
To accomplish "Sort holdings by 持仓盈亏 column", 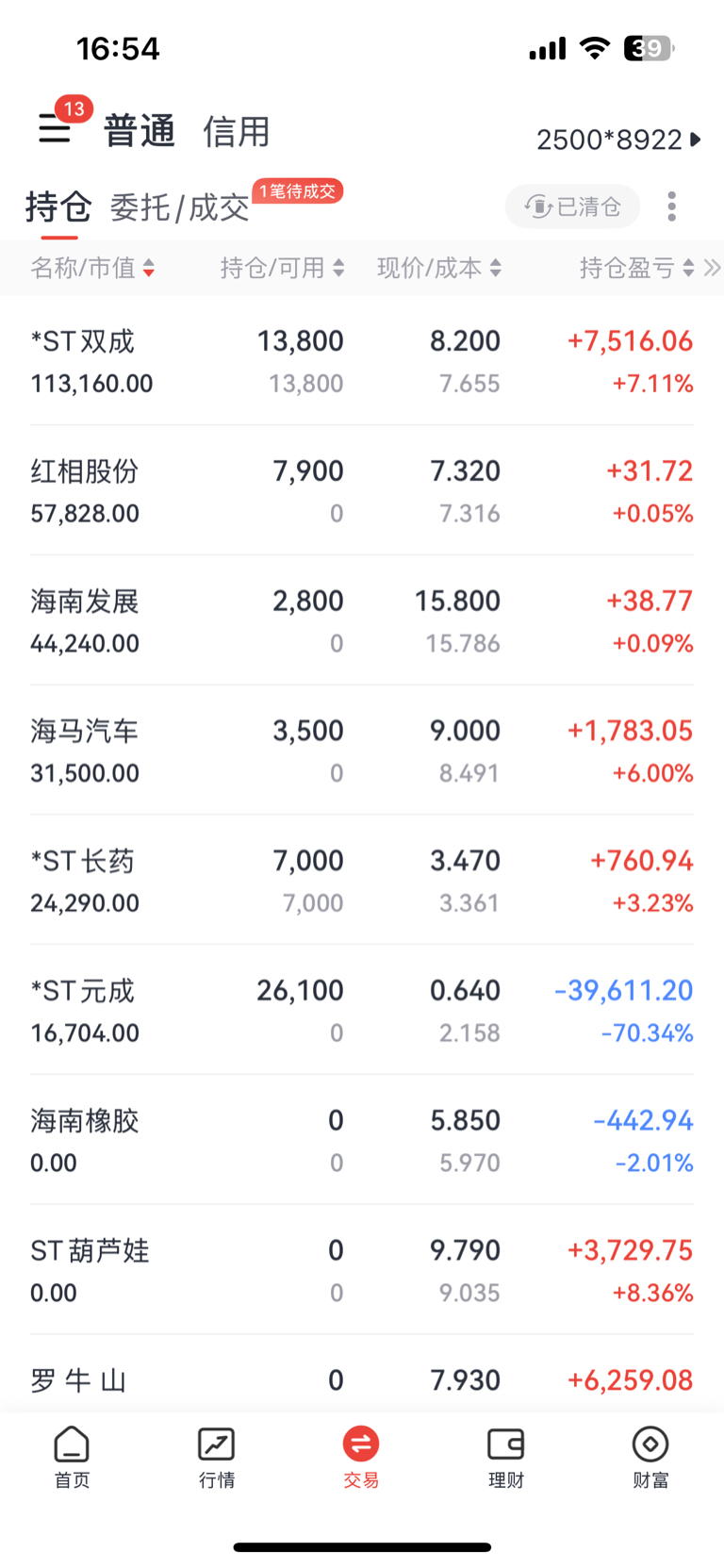I will click(x=637, y=268).
